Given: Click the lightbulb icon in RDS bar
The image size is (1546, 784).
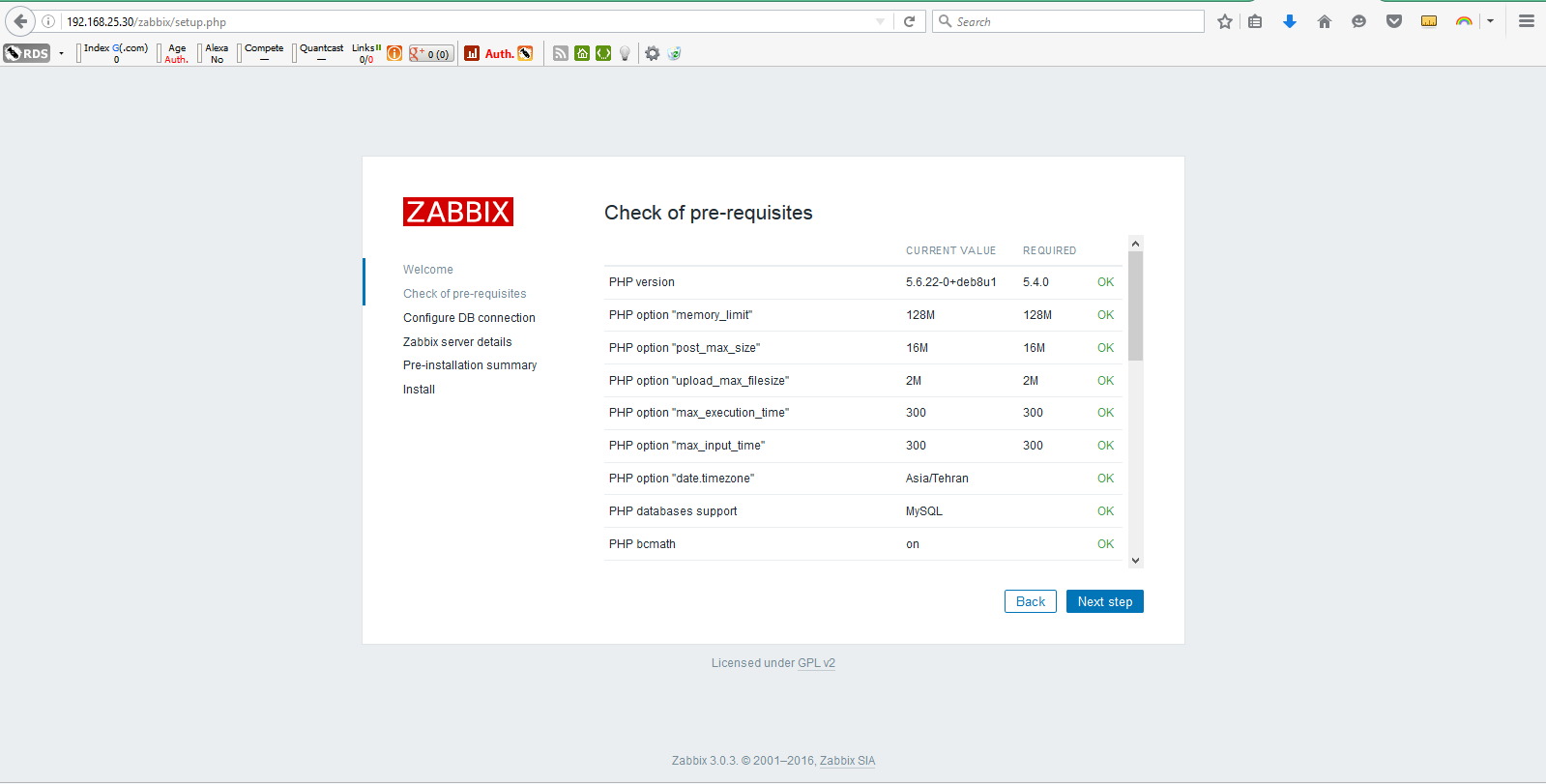Looking at the screenshot, I should pos(625,54).
